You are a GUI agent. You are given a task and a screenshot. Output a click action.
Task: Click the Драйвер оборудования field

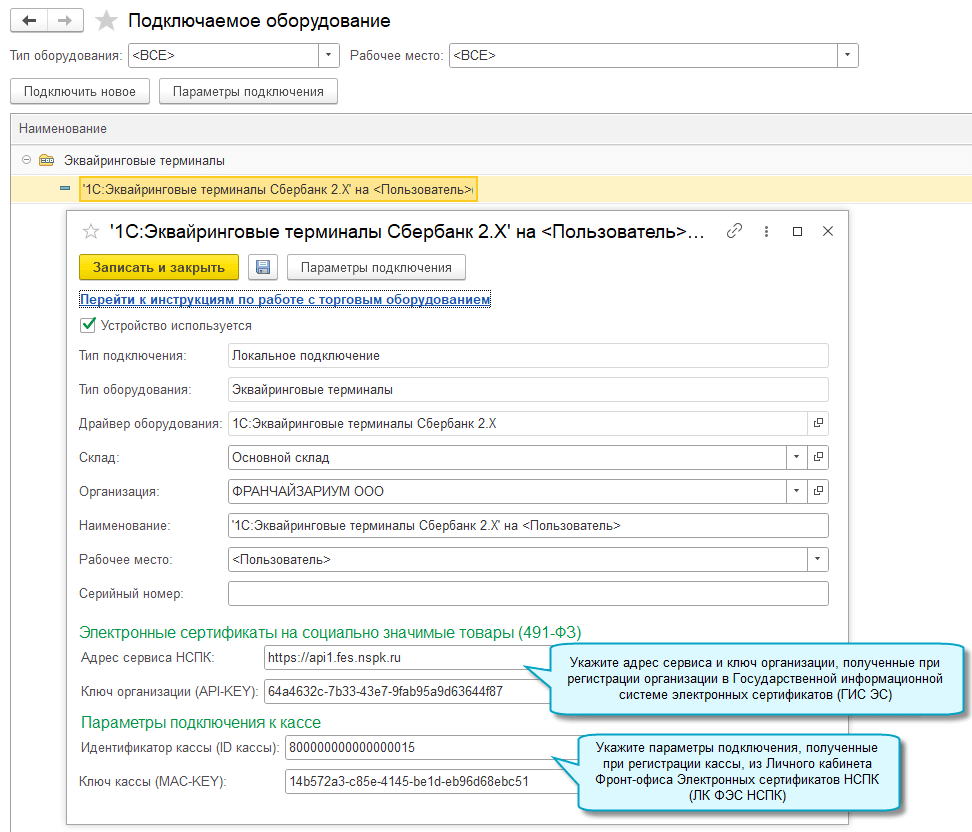pos(518,423)
